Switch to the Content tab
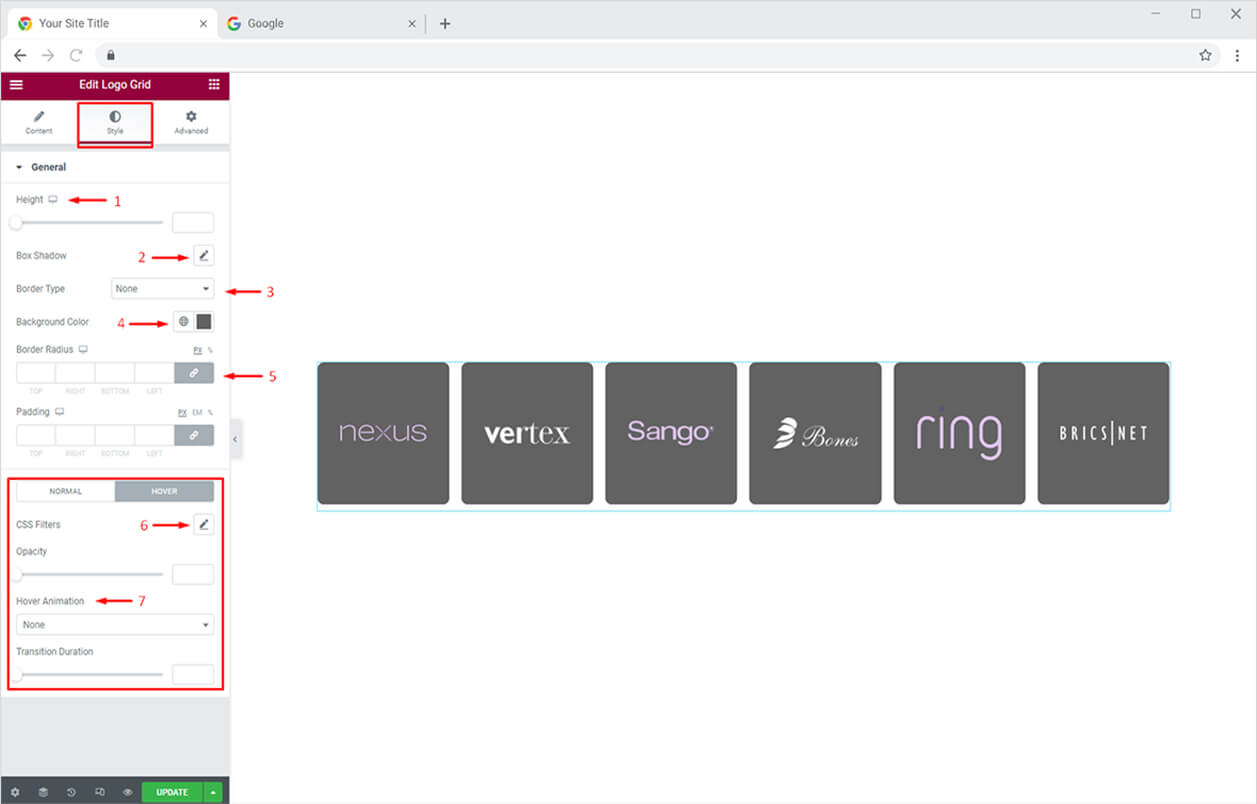The height and width of the screenshot is (804, 1257). coord(39,123)
